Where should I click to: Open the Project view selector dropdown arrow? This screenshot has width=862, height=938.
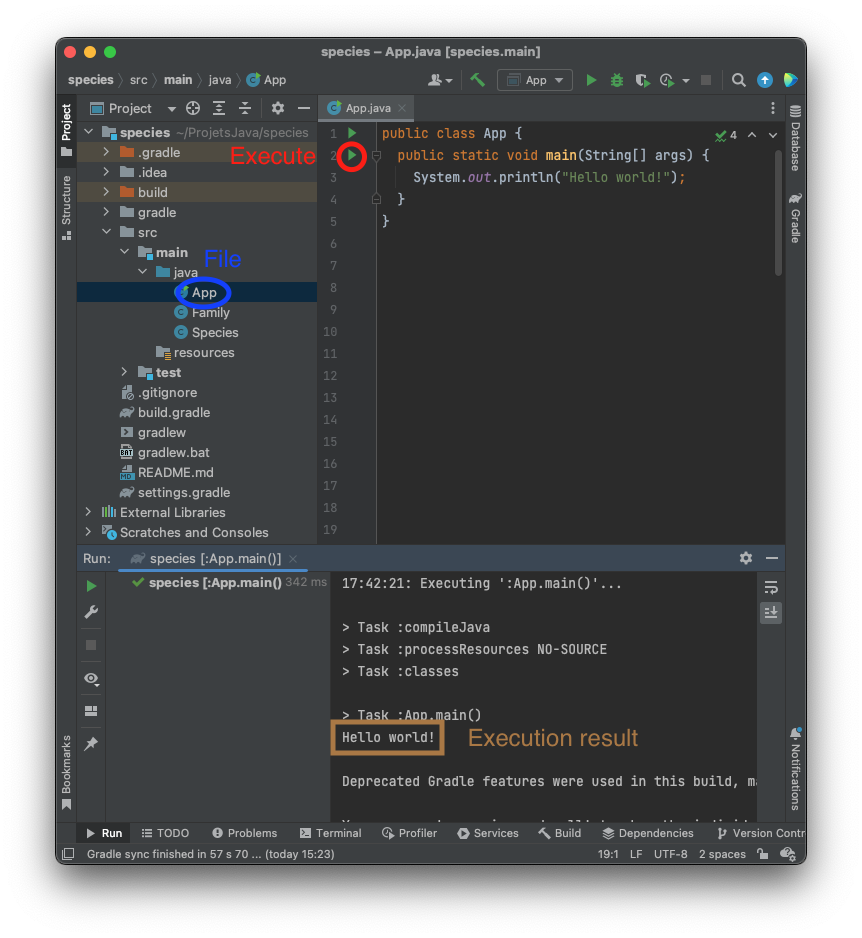click(172, 109)
